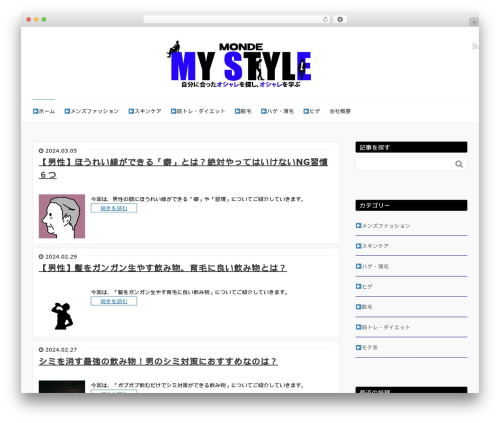Click the excerpt about 男性の顔にほうれい線
The image size is (500, 423).
tap(197, 199)
